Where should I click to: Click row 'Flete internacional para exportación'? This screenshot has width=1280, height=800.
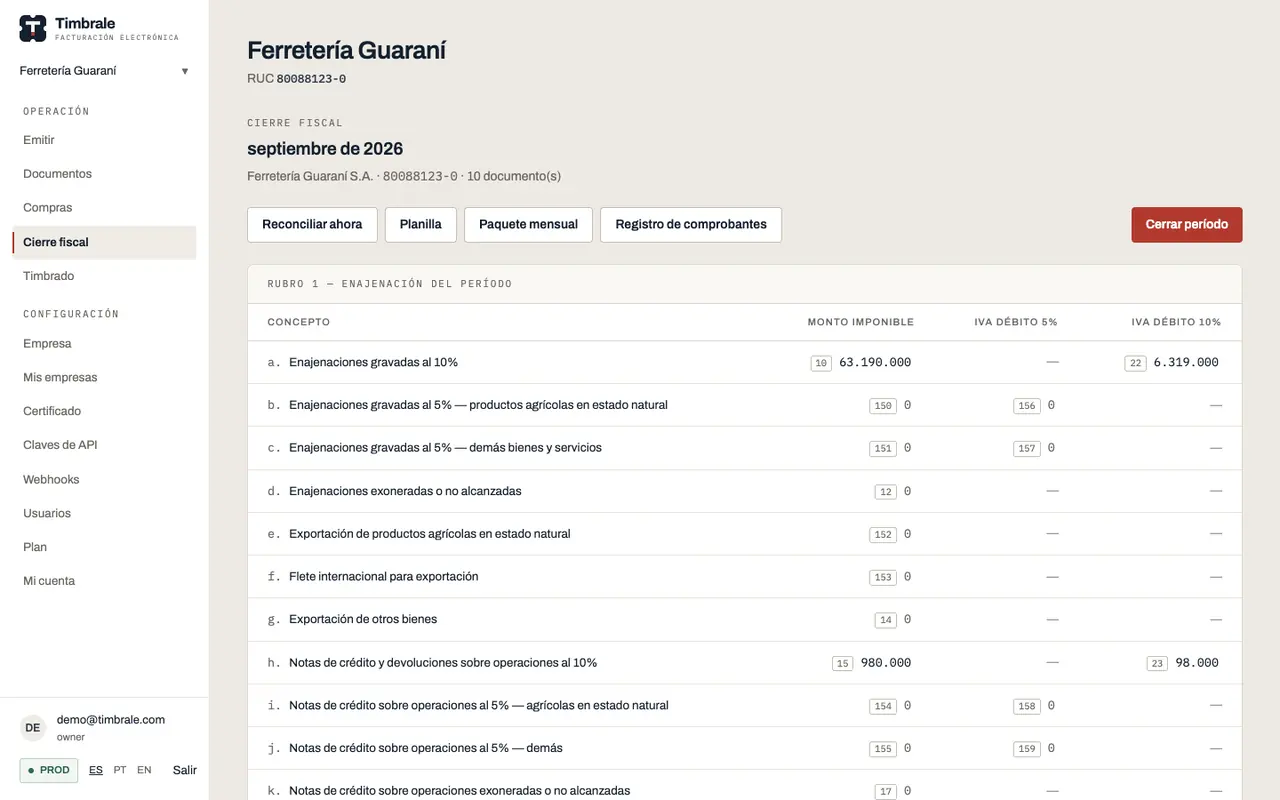coord(745,577)
